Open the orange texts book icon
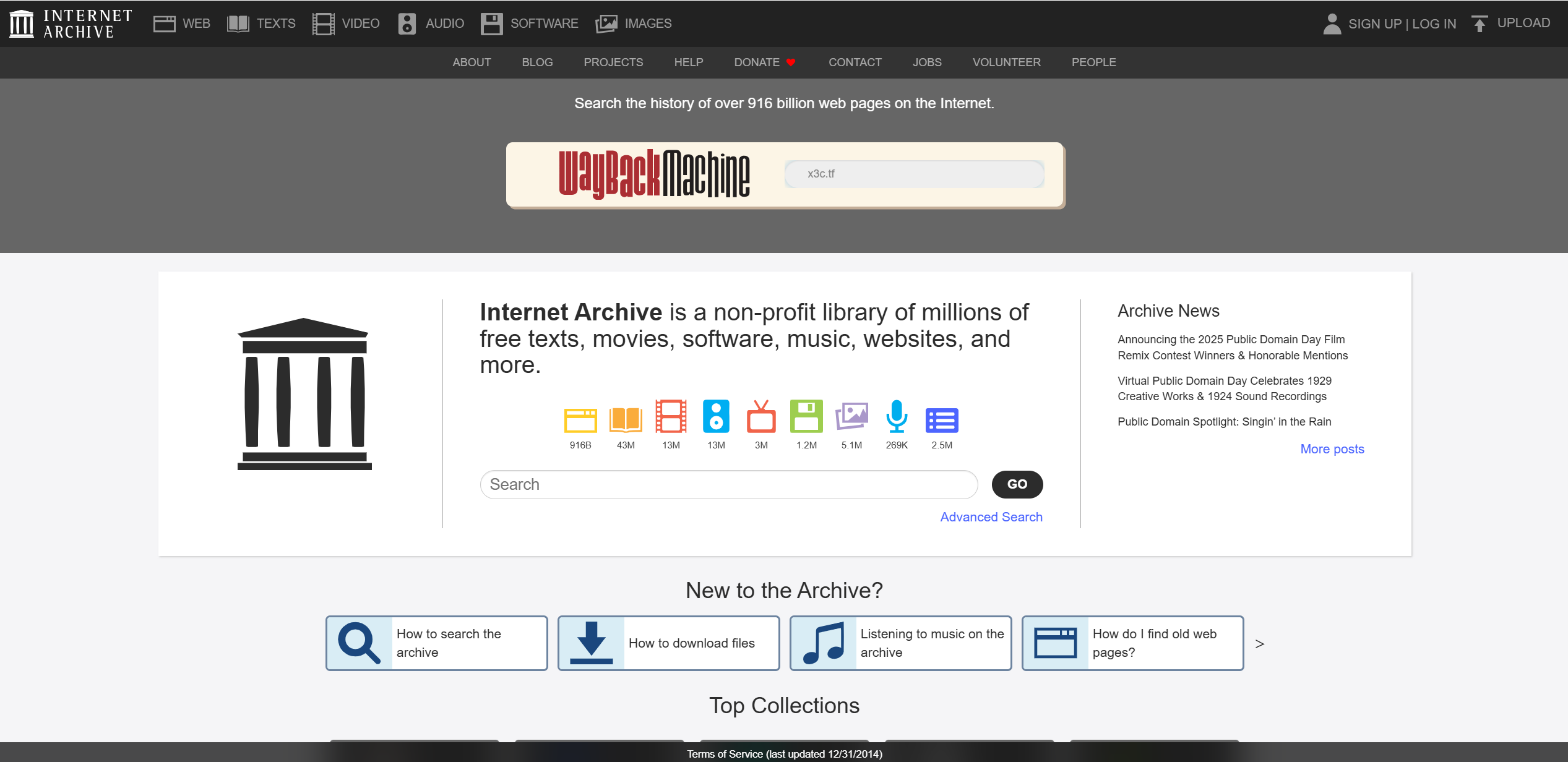The width and height of the screenshot is (1568, 762). (x=625, y=419)
